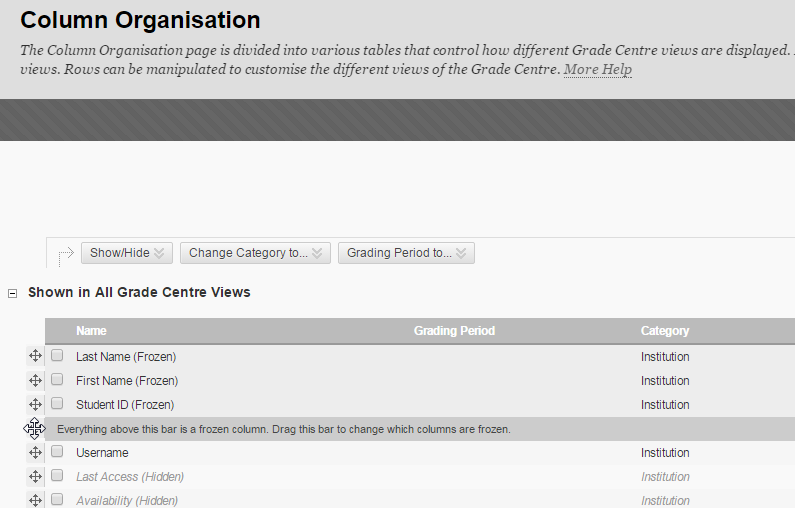Viewport: 795px width, 508px height.
Task: Click the Category column header
Action: click(x=665, y=331)
